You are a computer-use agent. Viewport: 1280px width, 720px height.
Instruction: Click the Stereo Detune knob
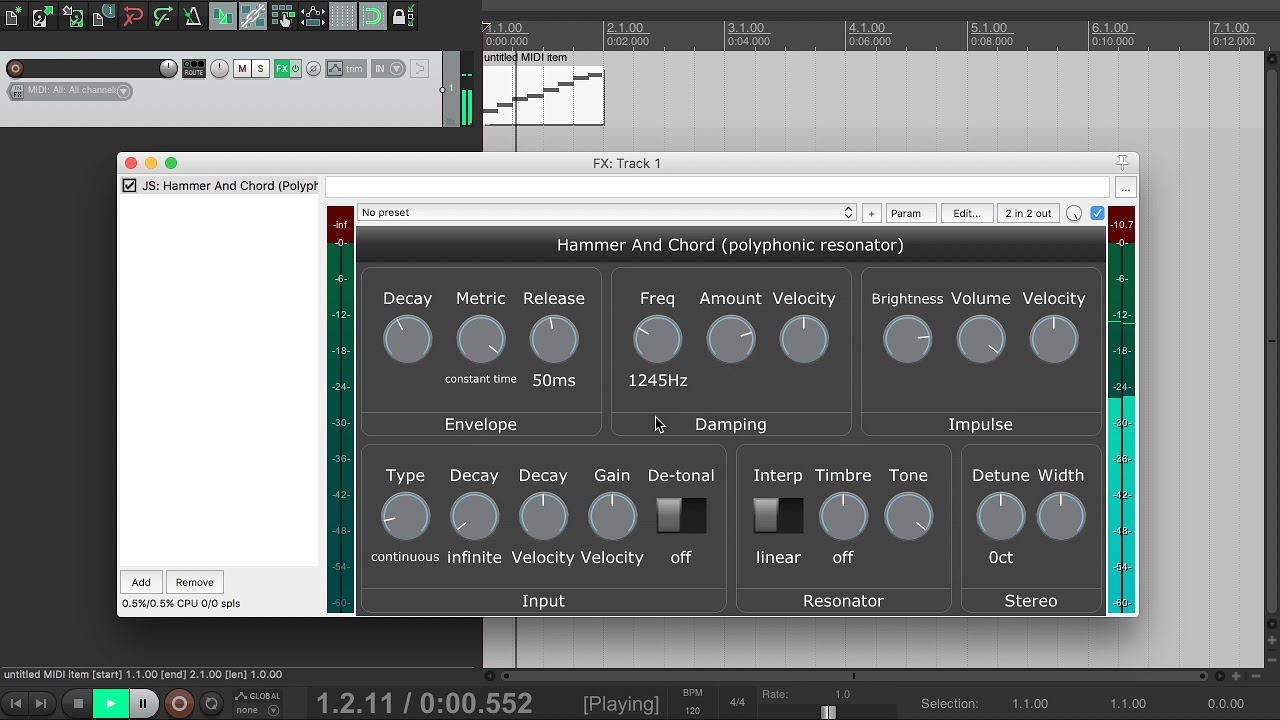(x=1001, y=517)
